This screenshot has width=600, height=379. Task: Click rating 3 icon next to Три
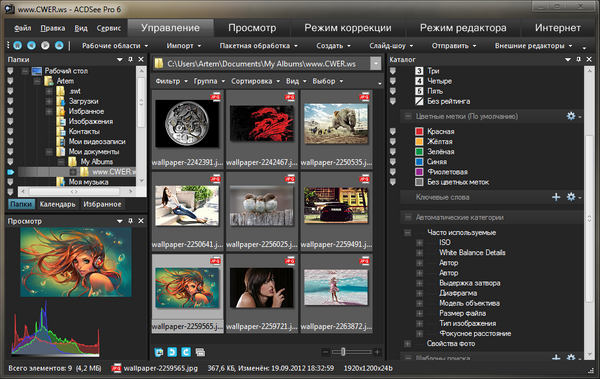(419, 71)
